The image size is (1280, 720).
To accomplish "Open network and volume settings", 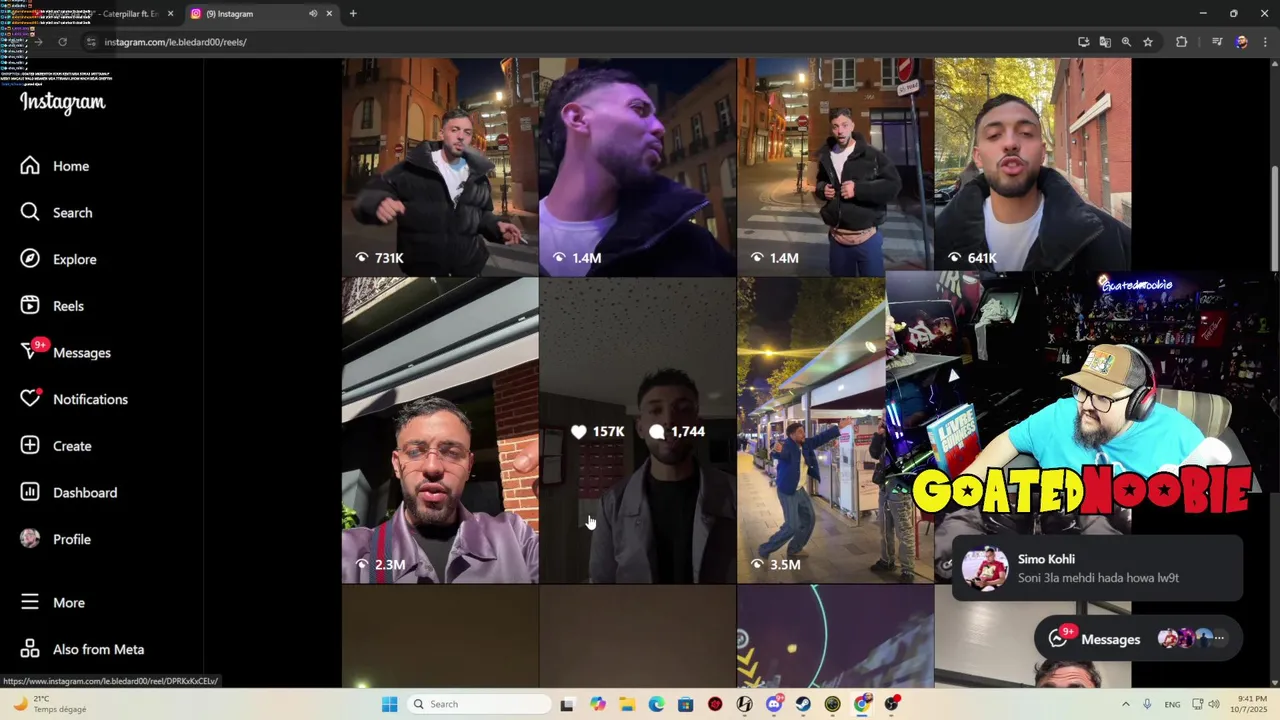I will click(x=1205, y=704).
